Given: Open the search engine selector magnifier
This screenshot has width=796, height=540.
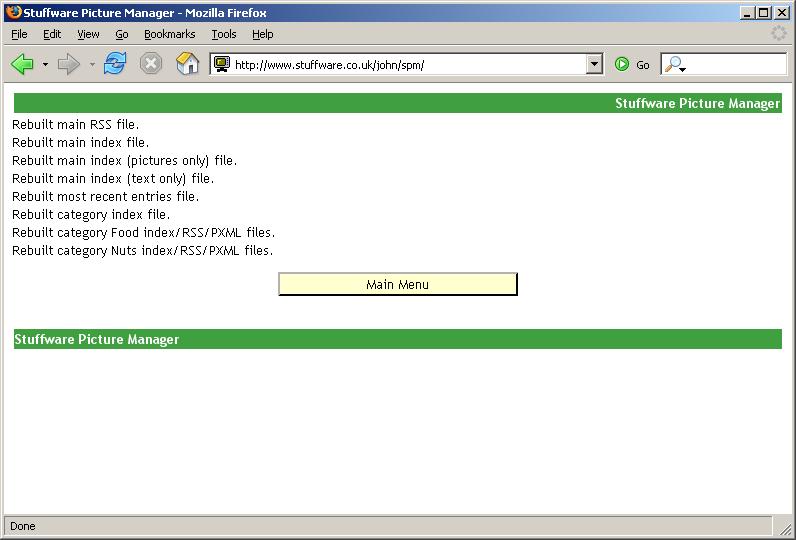Looking at the screenshot, I should click(676, 64).
